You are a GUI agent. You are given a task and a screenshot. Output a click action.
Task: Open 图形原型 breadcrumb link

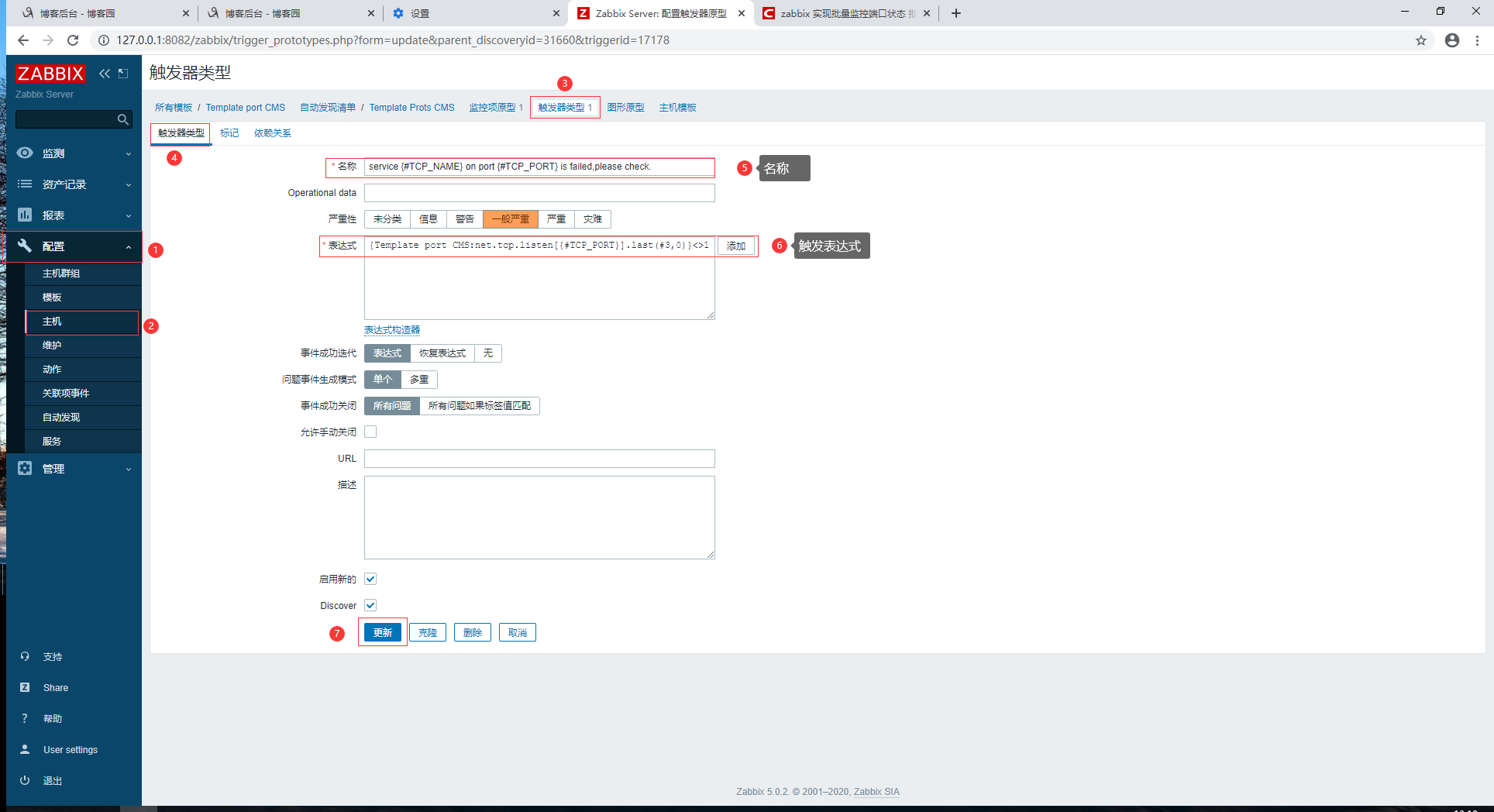(x=625, y=108)
